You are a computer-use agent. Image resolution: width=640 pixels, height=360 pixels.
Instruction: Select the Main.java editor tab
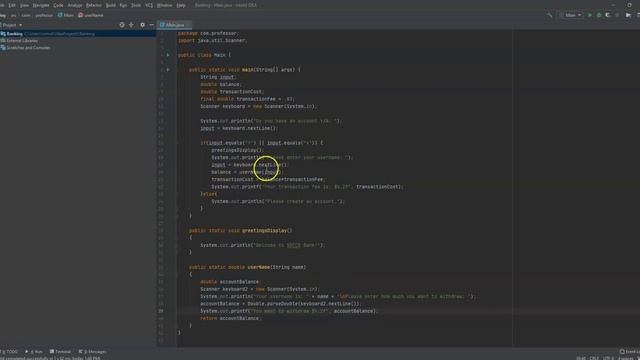tap(174, 25)
